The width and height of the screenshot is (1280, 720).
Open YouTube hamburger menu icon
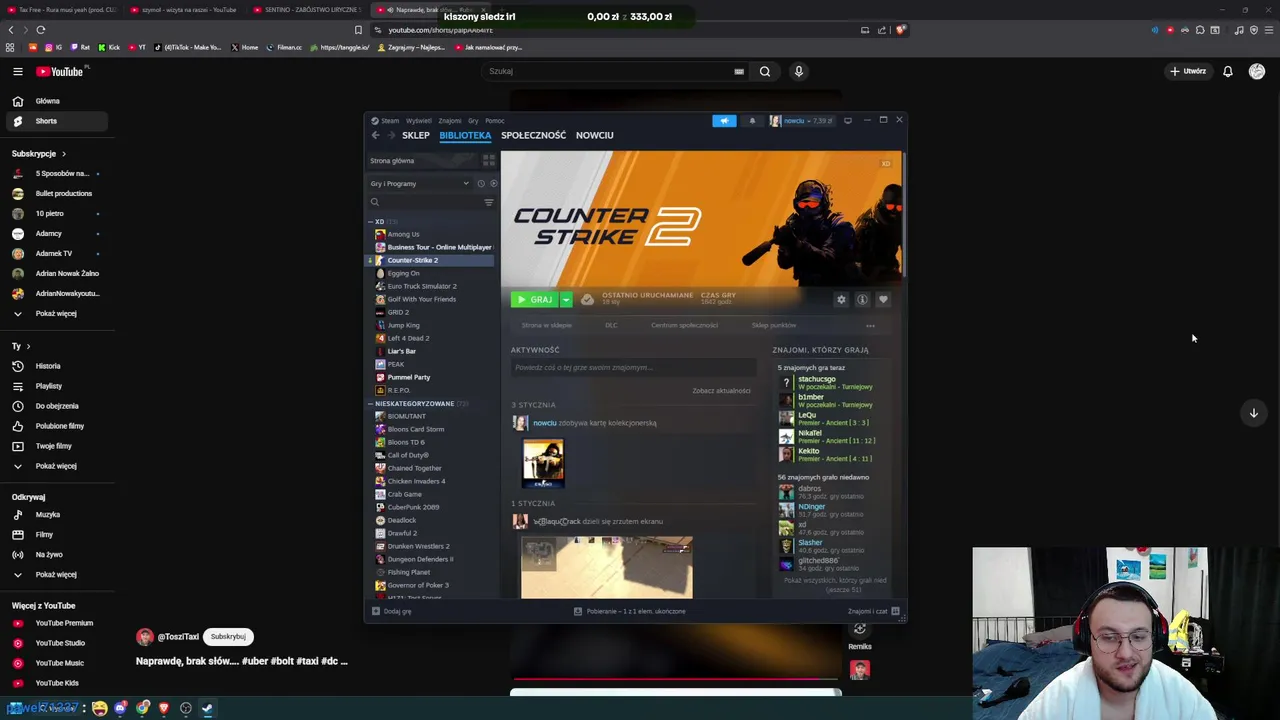pos(18,72)
